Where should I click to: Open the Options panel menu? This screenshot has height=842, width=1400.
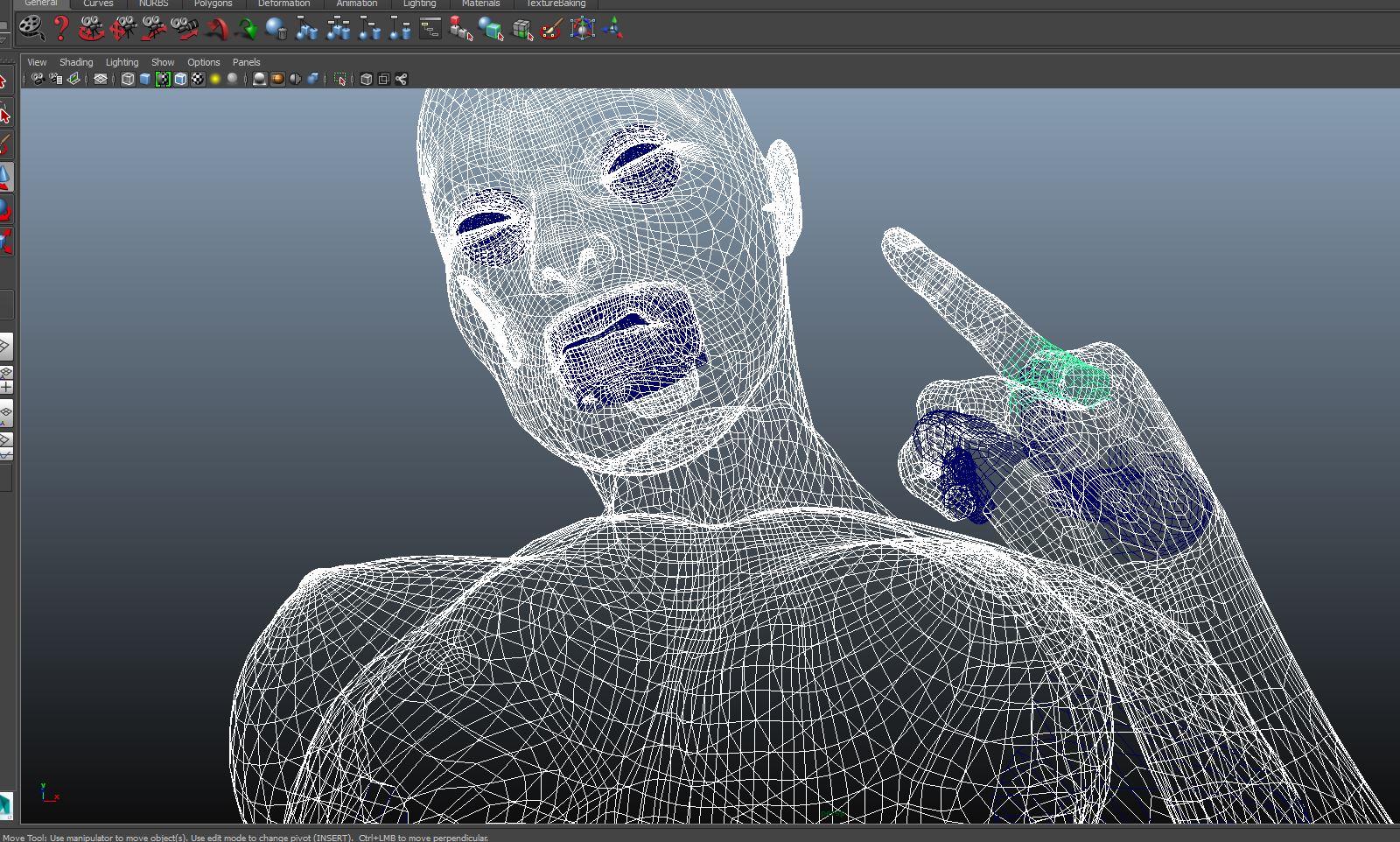[x=204, y=62]
